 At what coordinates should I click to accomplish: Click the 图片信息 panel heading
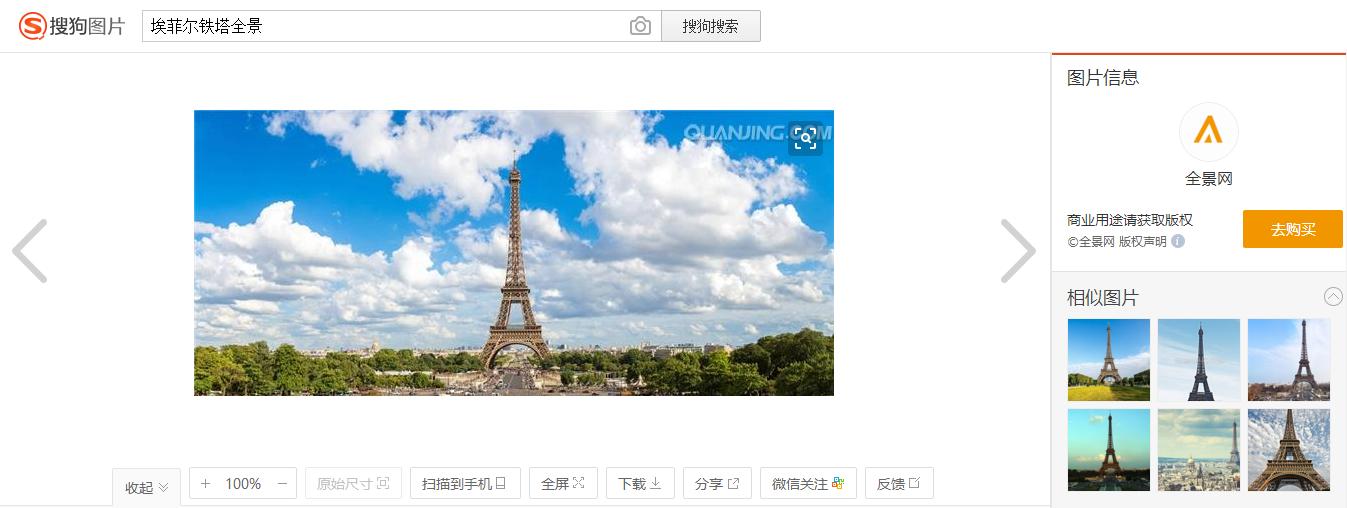pyautogui.click(x=1103, y=77)
